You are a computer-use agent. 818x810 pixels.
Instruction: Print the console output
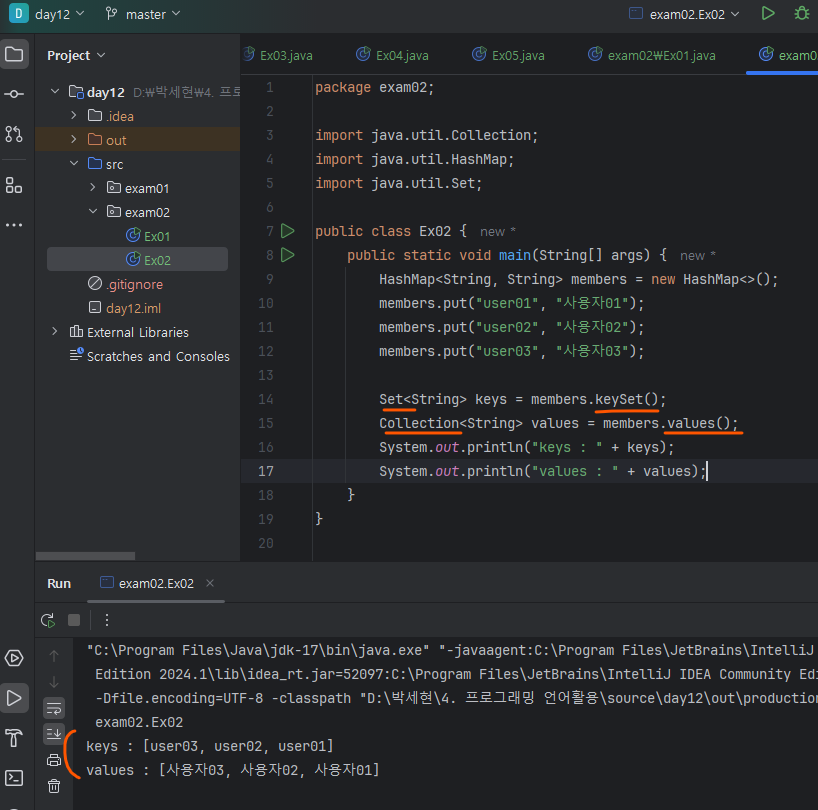tap(54, 760)
